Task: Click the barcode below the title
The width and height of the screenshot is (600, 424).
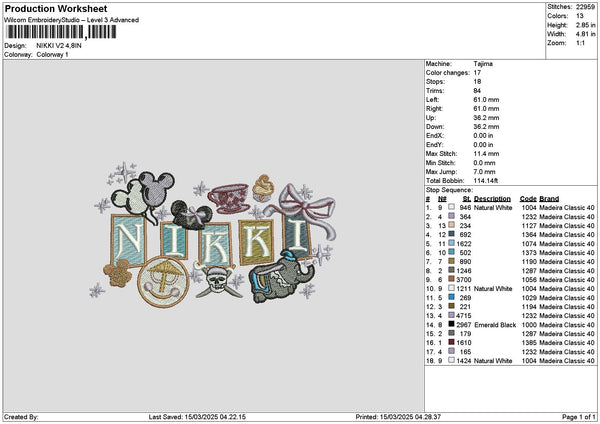Action: [x=61, y=32]
